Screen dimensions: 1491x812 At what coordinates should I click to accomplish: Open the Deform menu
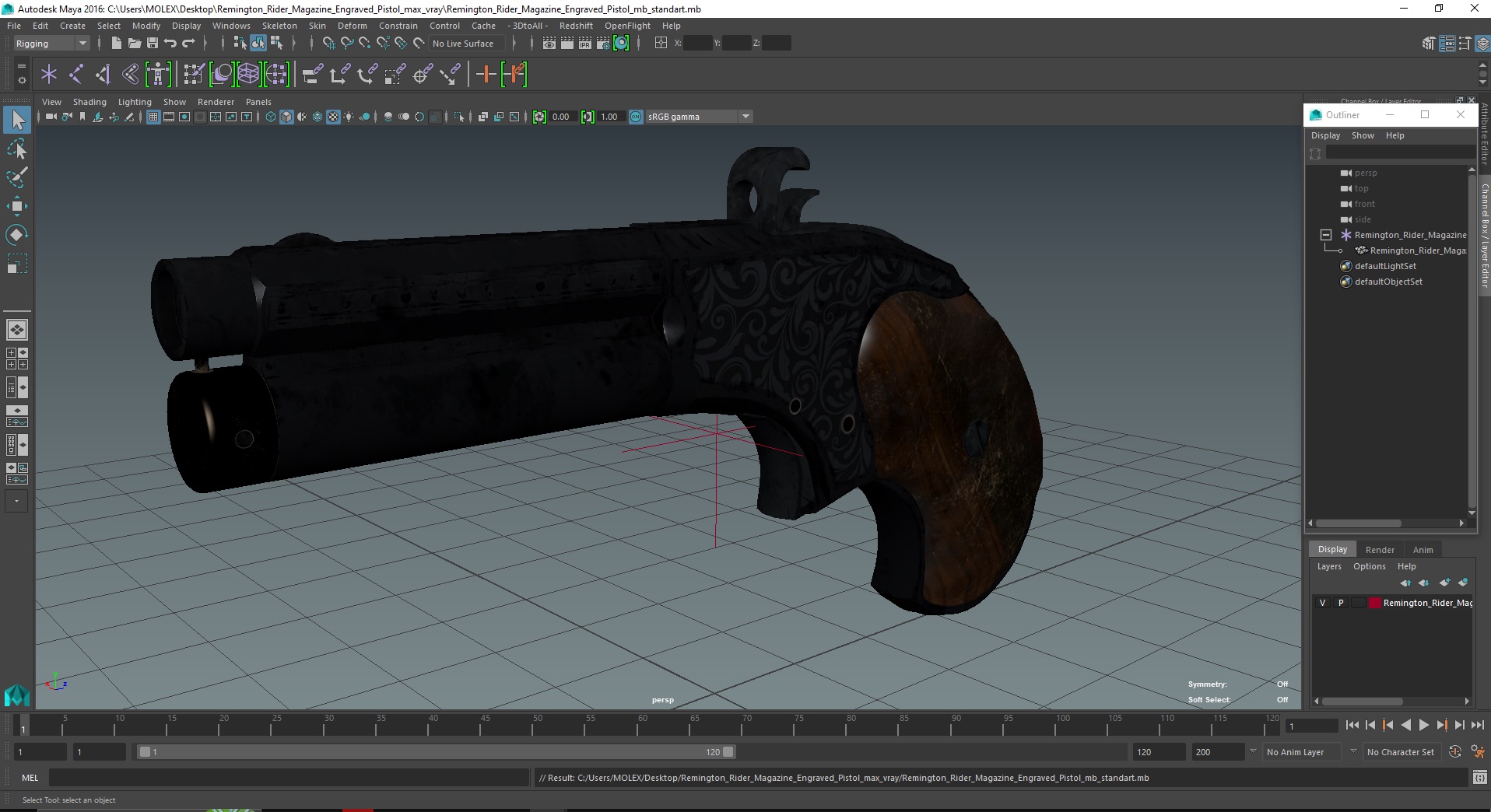352,26
